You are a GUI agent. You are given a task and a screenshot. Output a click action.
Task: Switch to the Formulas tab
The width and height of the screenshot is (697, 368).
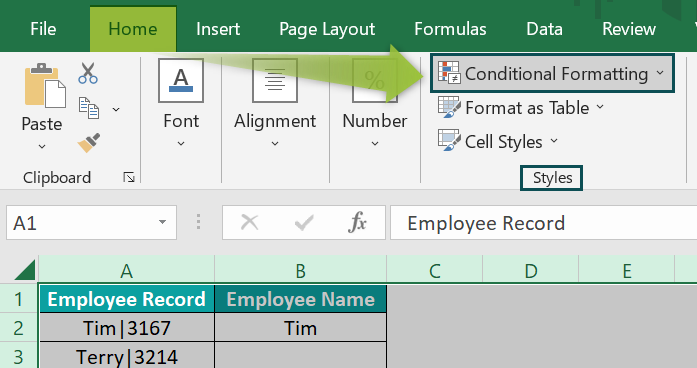click(450, 29)
